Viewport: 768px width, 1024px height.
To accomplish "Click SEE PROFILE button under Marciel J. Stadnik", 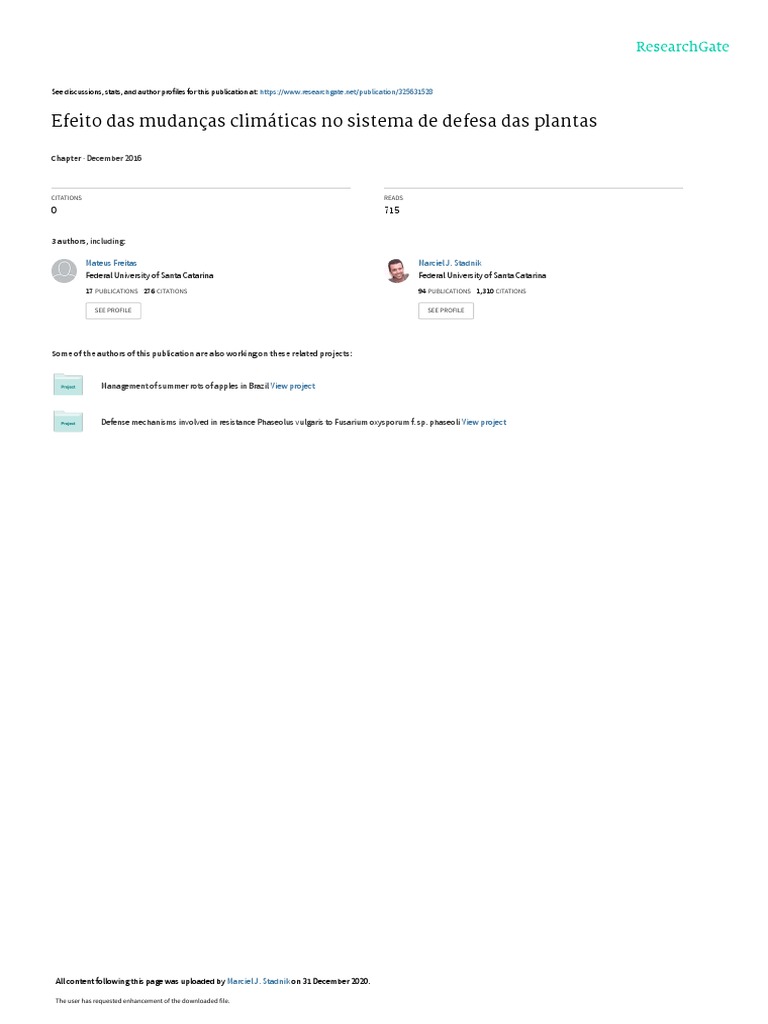I will [x=446, y=310].
